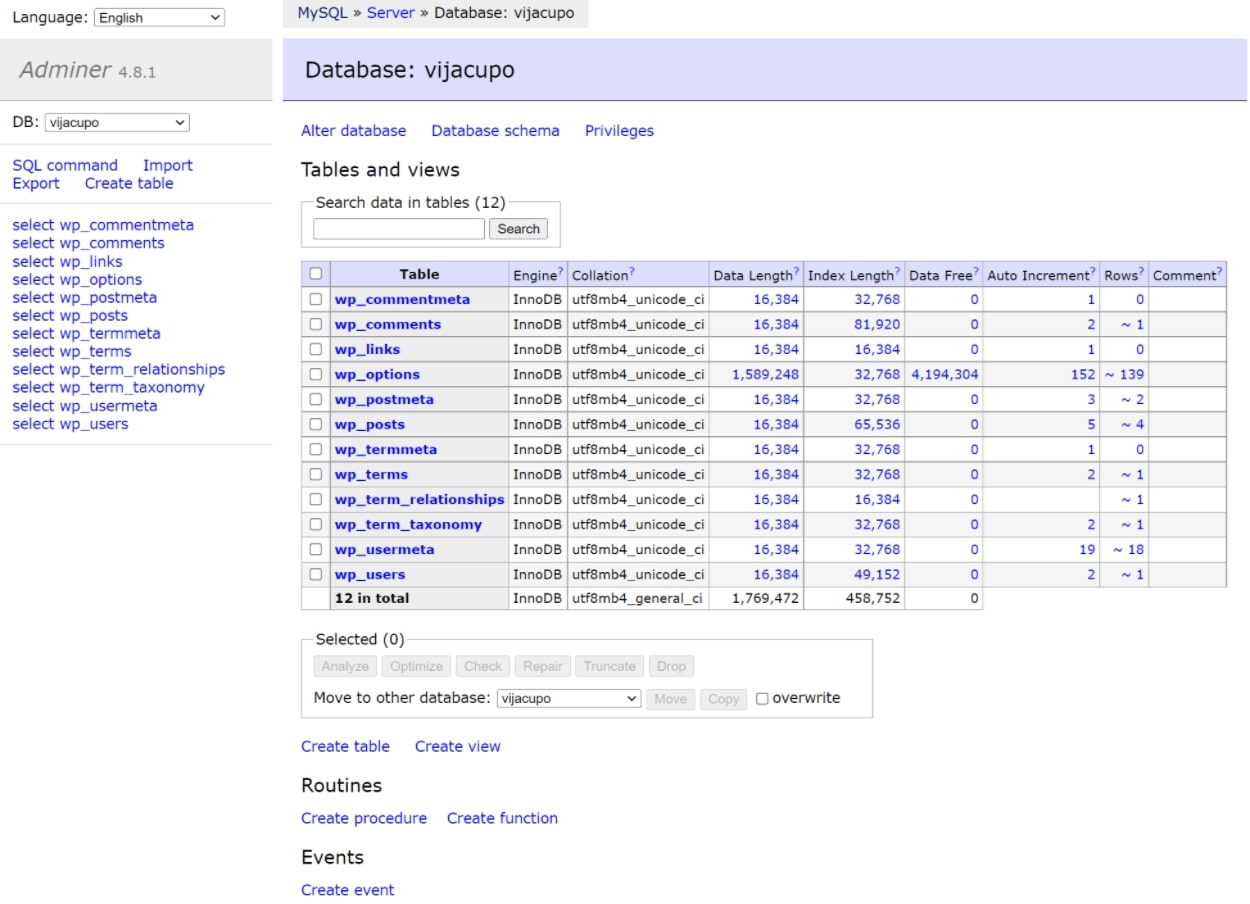Click the Check button

pyautogui.click(x=483, y=667)
